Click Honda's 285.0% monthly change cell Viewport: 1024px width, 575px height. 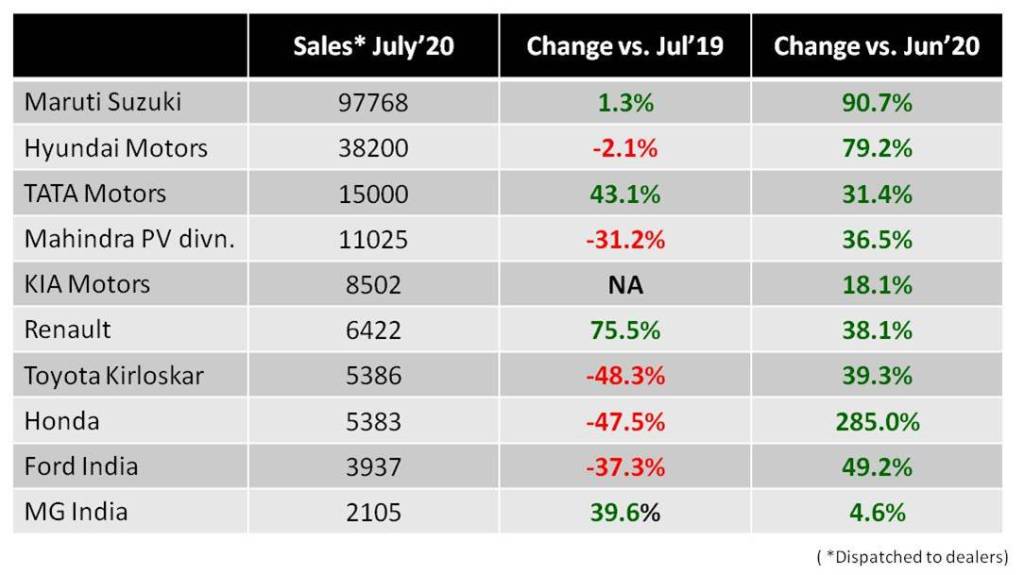(x=876, y=421)
